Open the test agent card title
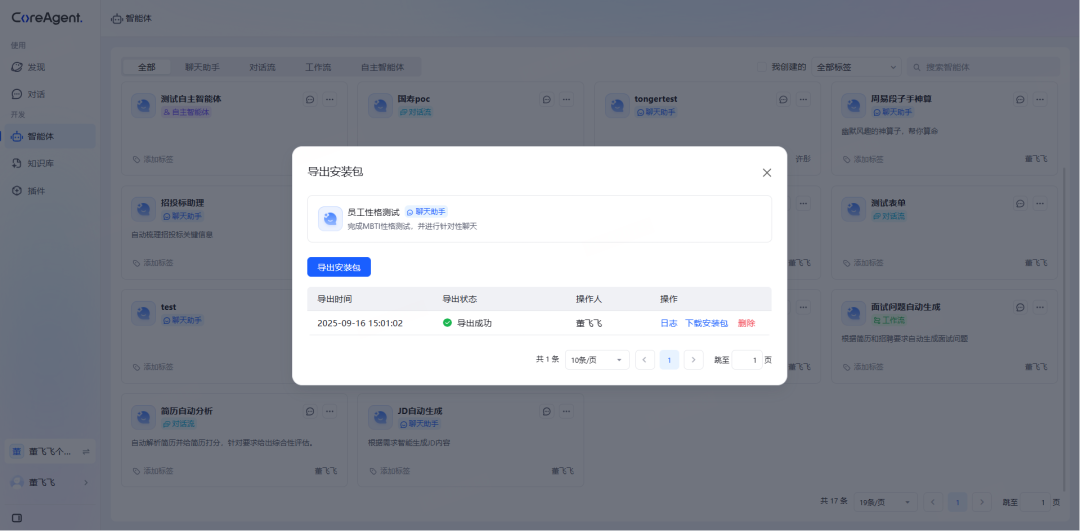Image resolution: width=1080 pixels, height=531 pixels. 169,307
